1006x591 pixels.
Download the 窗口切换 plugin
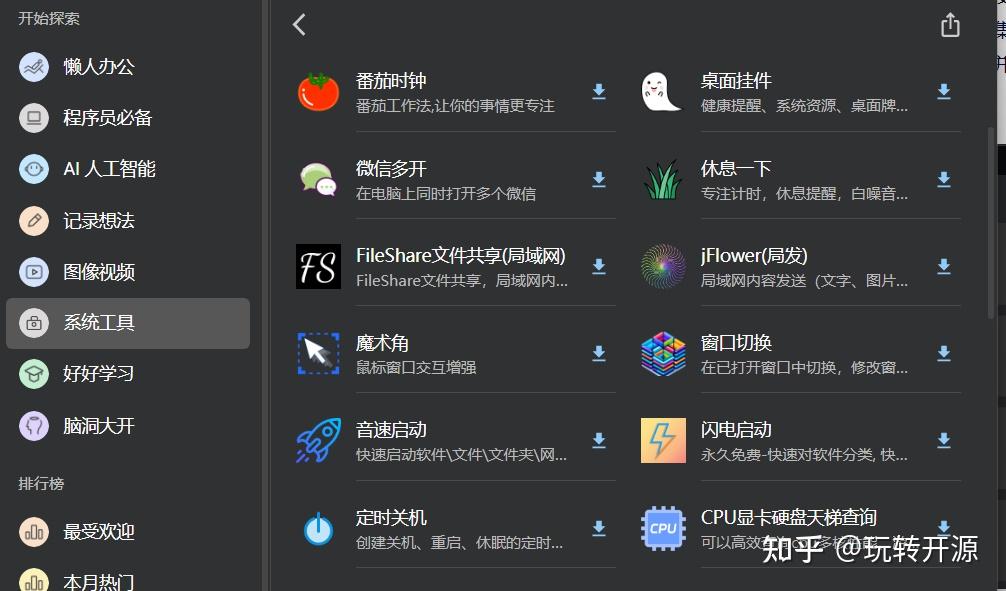[x=943, y=353]
